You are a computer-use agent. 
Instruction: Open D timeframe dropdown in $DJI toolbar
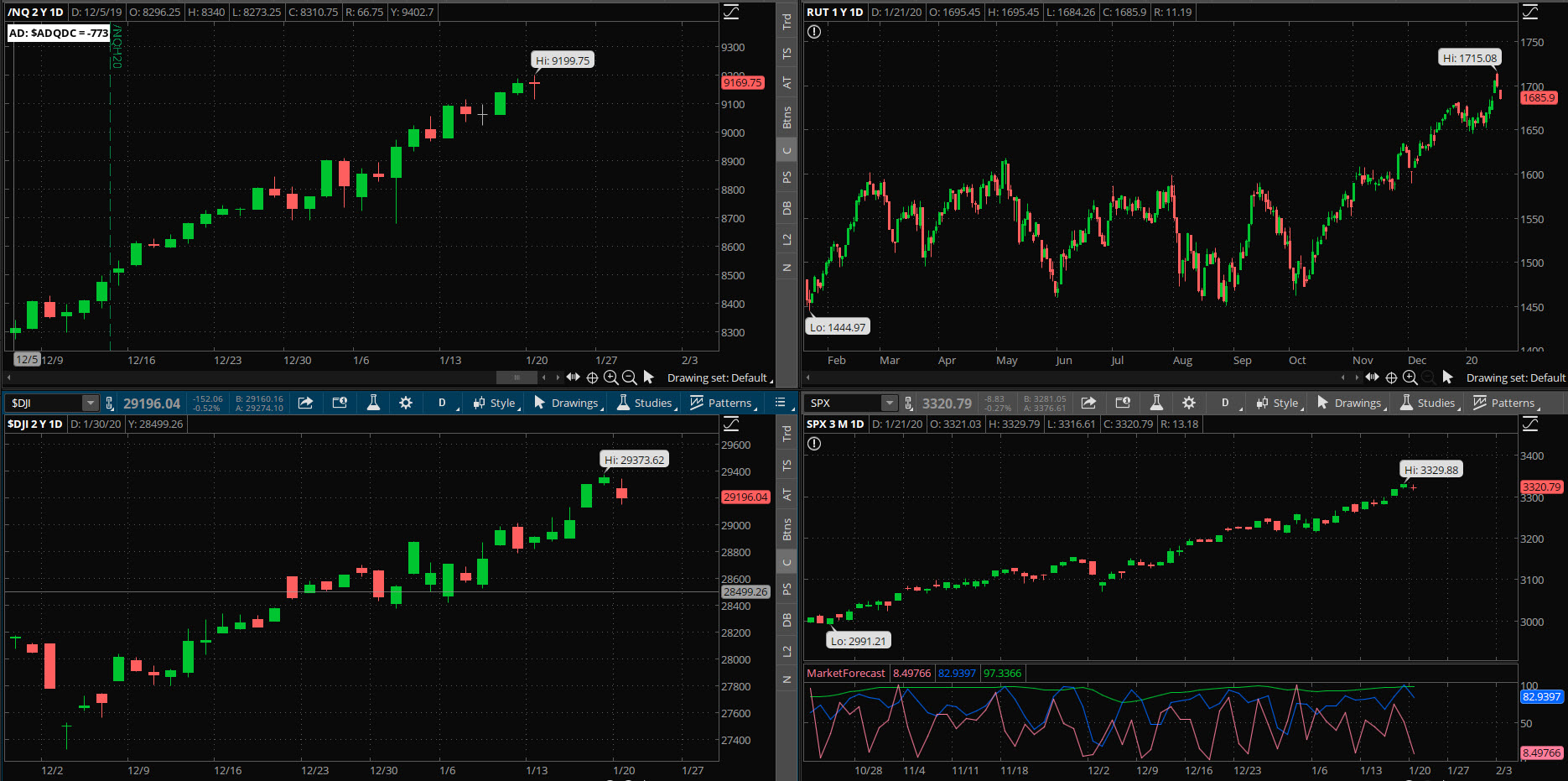[444, 403]
